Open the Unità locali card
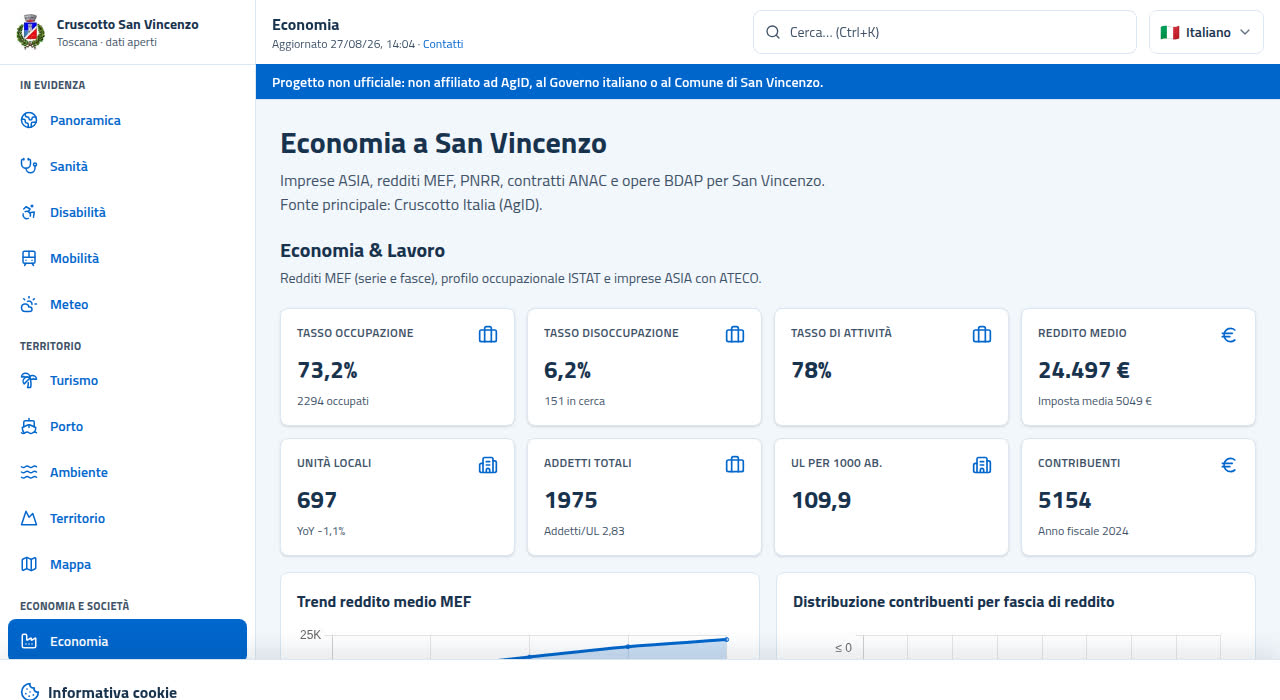The height and width of the screenshot is (700, 1280). 398,497
